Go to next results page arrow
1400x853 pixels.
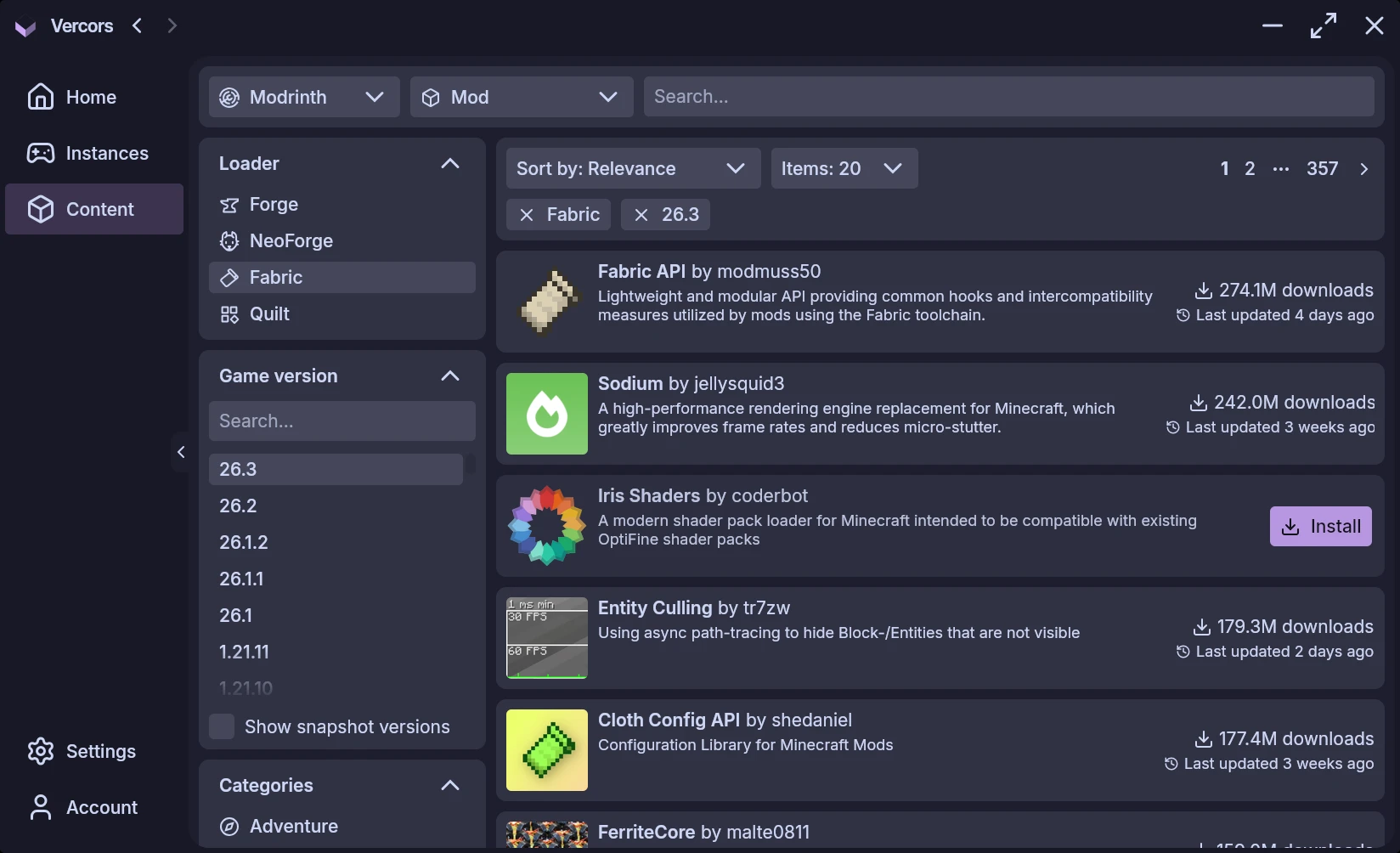tap(1364, 169)
